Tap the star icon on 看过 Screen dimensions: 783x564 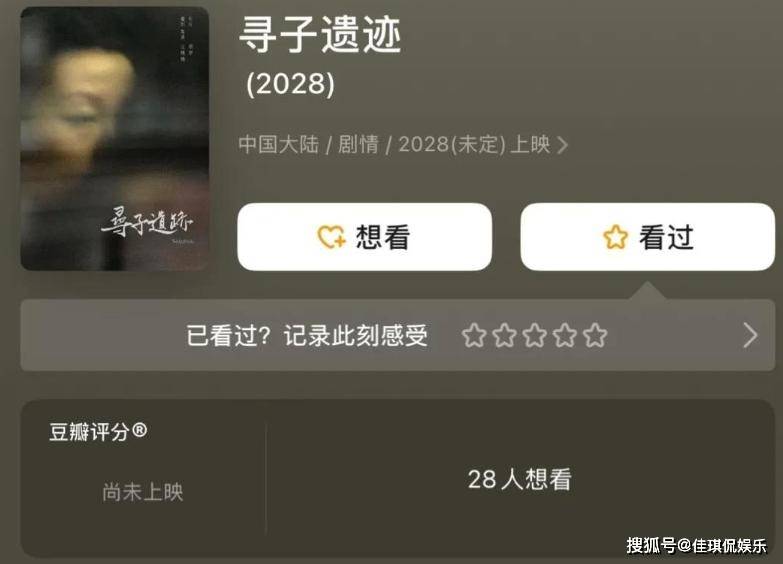pos(615,237)
